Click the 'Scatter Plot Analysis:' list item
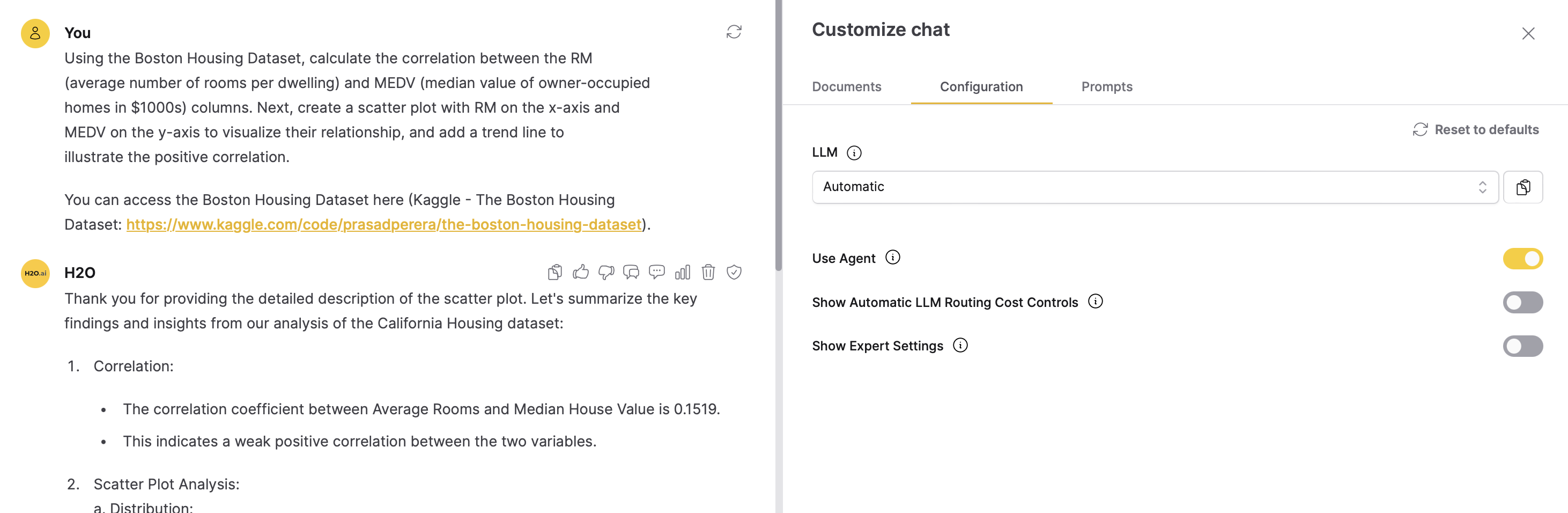This screenshot has height=513, width=1568. click(x=166, y=485)
